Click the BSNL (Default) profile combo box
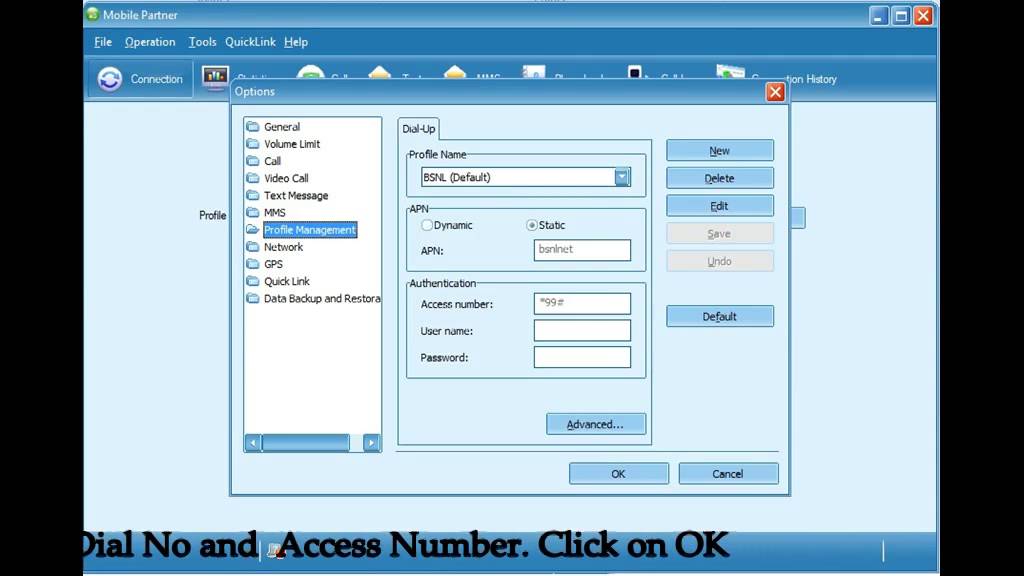 point(526,177)
